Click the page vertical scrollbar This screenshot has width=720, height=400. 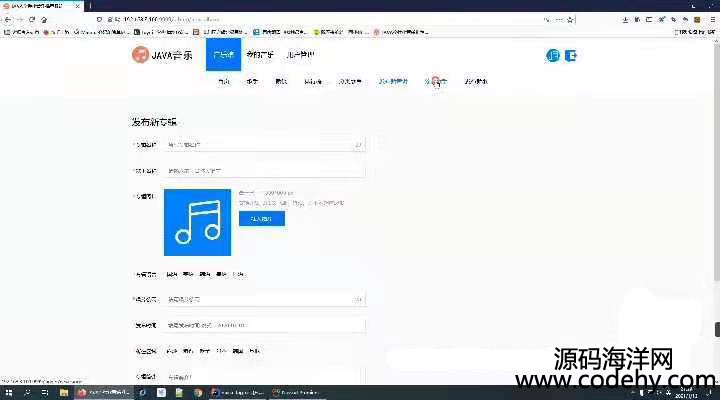[717, 161]
